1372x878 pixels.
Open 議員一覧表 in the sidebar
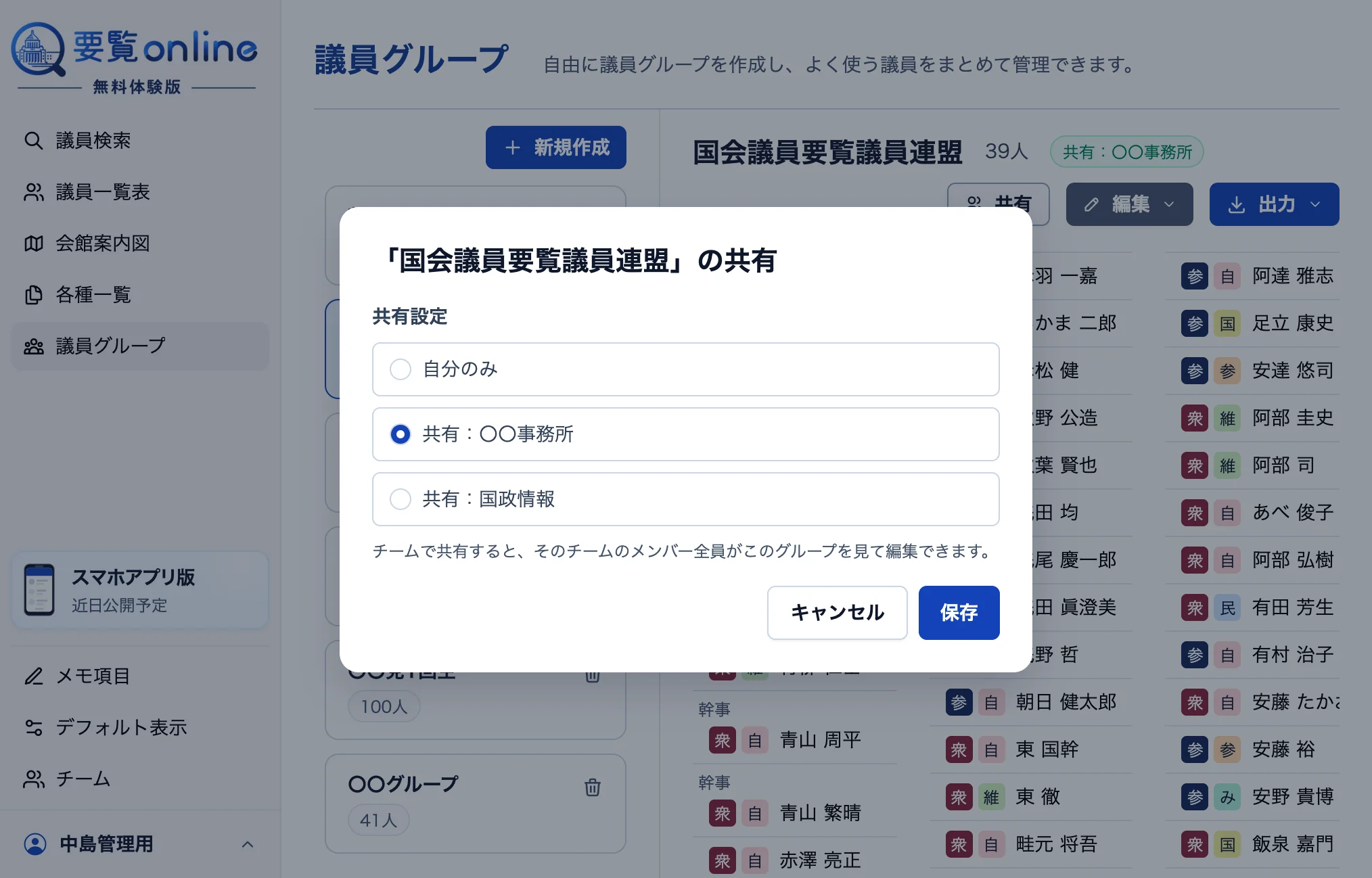coord(139,192)
